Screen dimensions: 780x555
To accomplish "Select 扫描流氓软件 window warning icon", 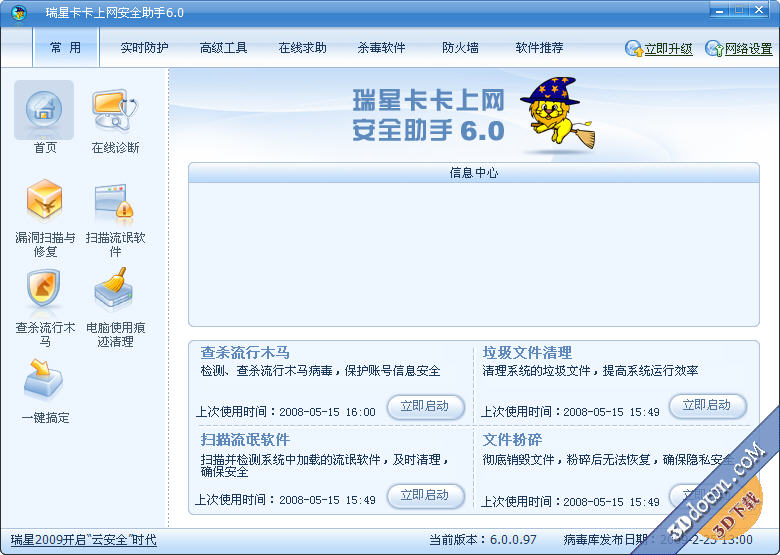I will (114, 201).
